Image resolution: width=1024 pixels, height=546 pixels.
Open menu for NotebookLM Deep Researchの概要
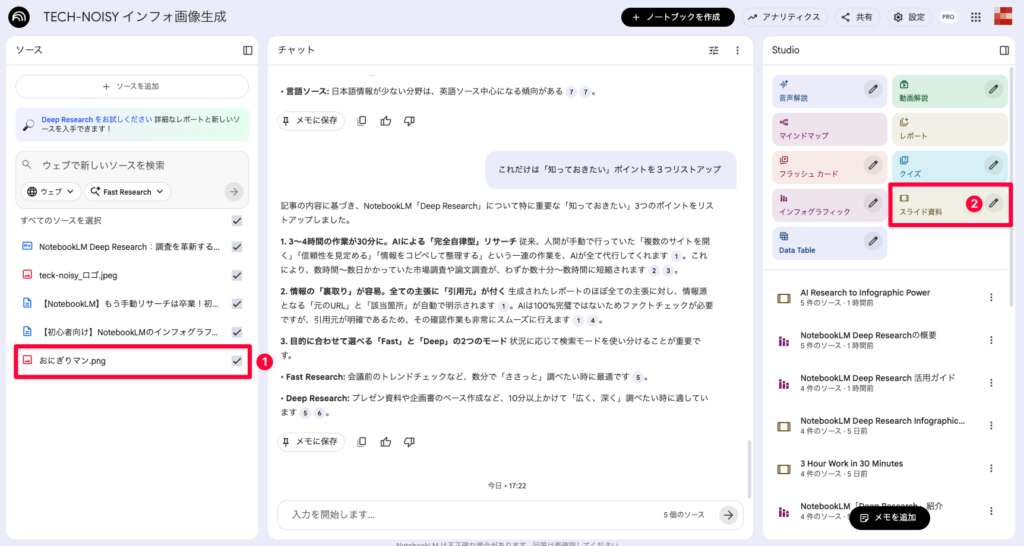point(991,340)
